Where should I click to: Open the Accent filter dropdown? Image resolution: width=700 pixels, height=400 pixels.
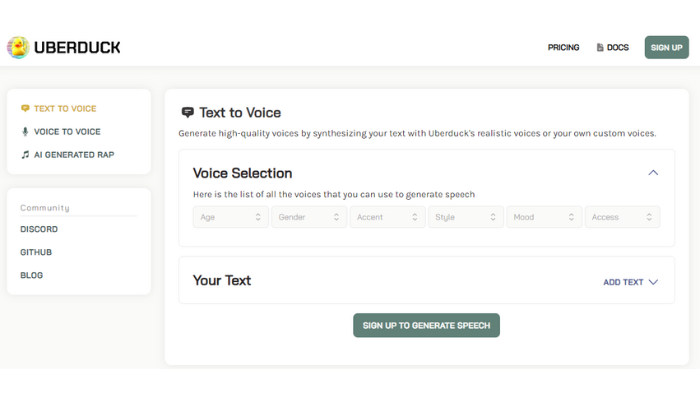pyautogui.click(x=388, y=217)
